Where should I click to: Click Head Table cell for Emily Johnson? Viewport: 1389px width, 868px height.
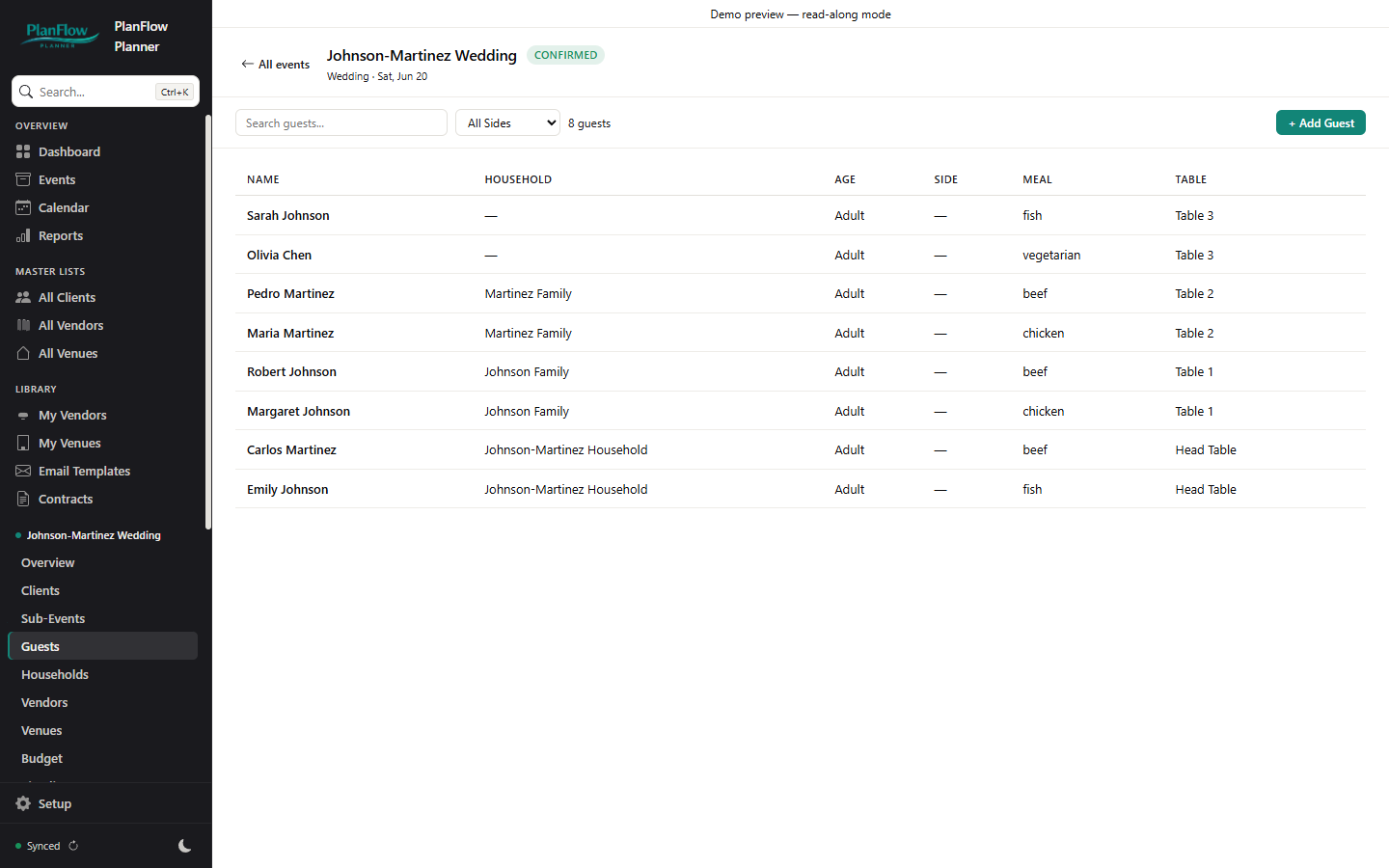(x=1206, y=489)
